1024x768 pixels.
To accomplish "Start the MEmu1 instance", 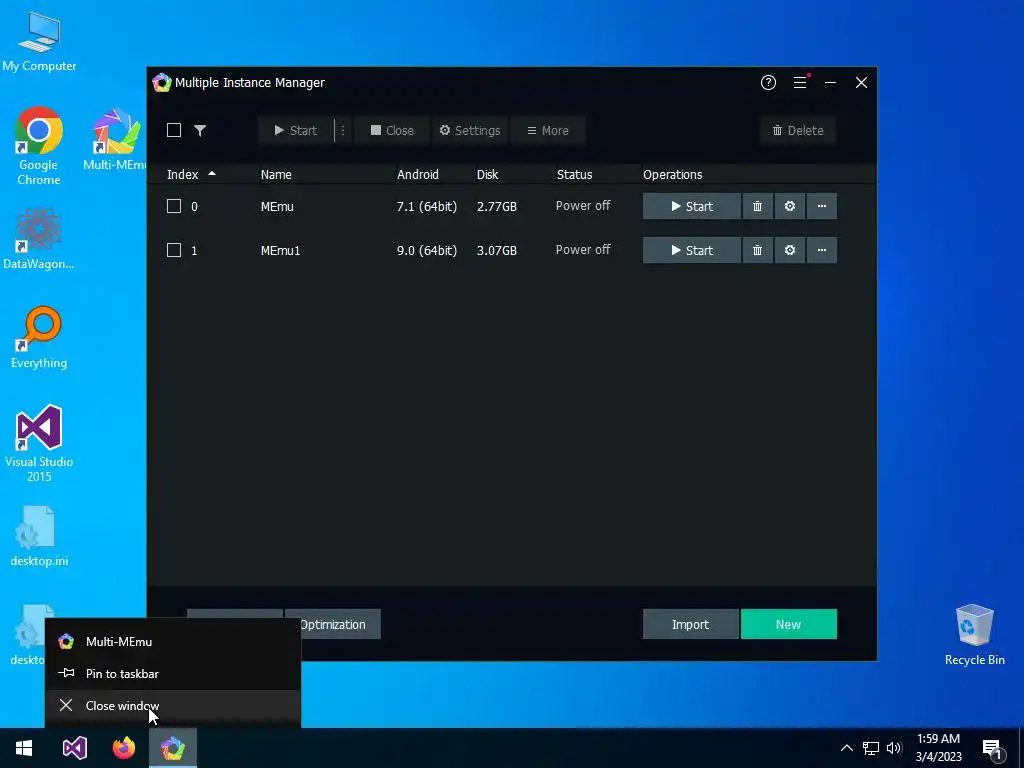I will click(692, 250).
